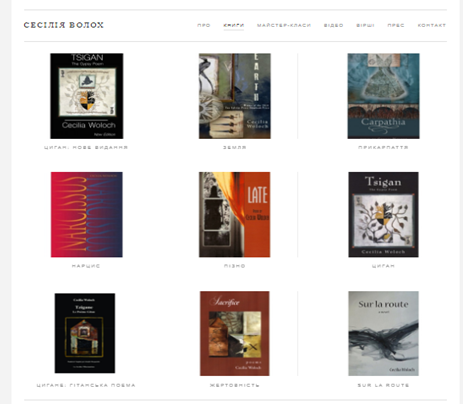463x404 pixels.
Task: Open the Tsigan New Edition book cover
Action: pyautogui.click(x=87, y=96)
